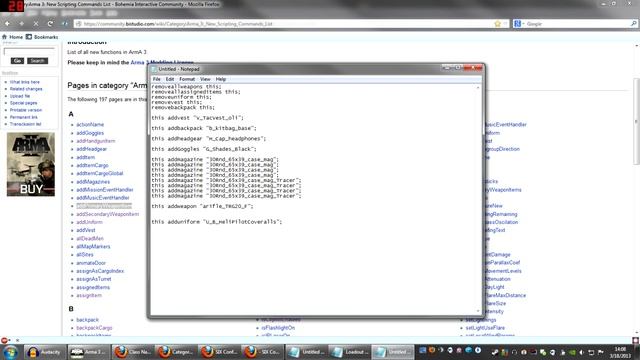
Task: Open the Notepad Format menu
Action: pos(187,79)
